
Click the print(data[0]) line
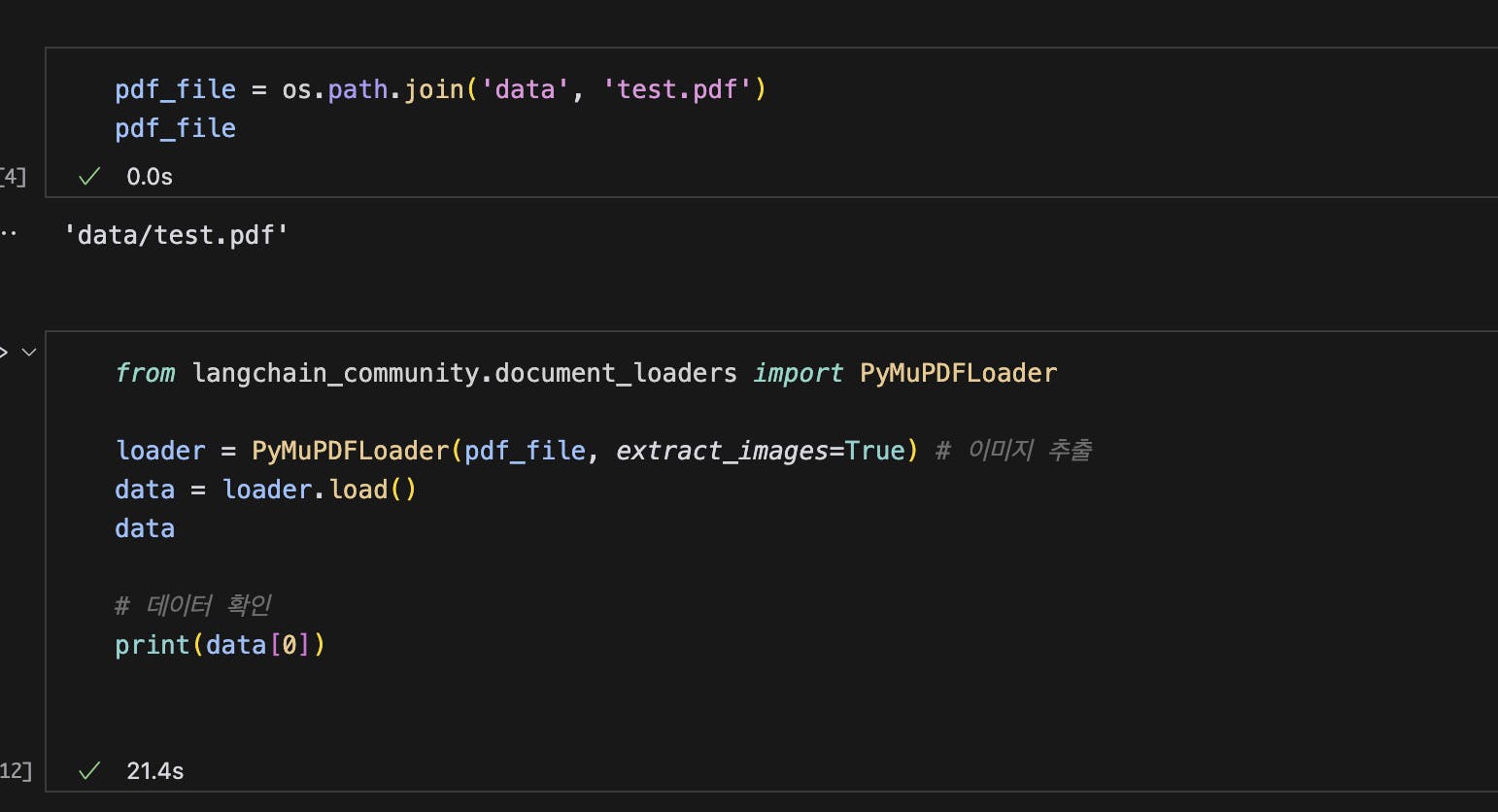[x=220, y=645]
